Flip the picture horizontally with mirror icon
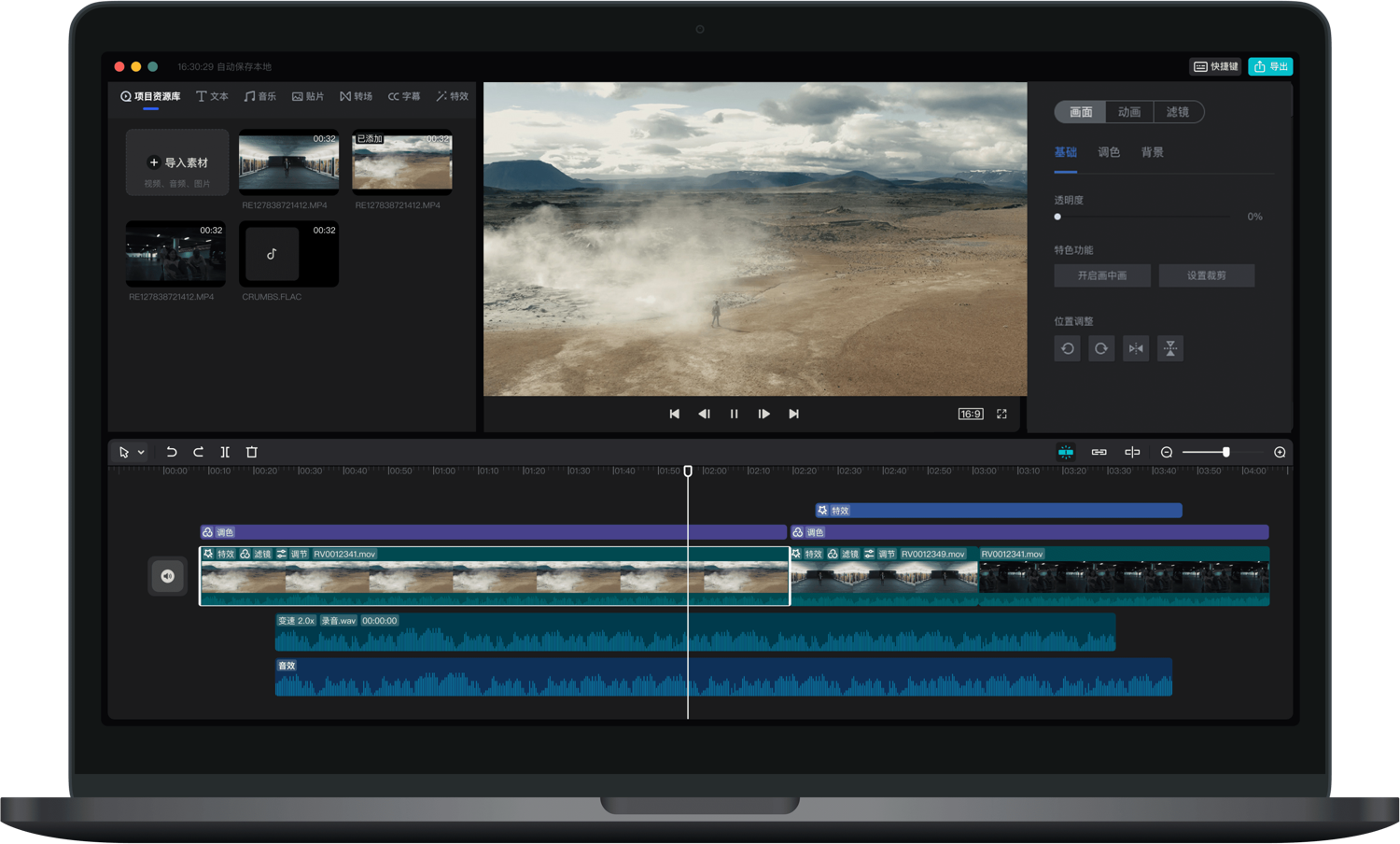This screenshot has height=844, width=1400. pyautogui.click(x=1136, y=348)
